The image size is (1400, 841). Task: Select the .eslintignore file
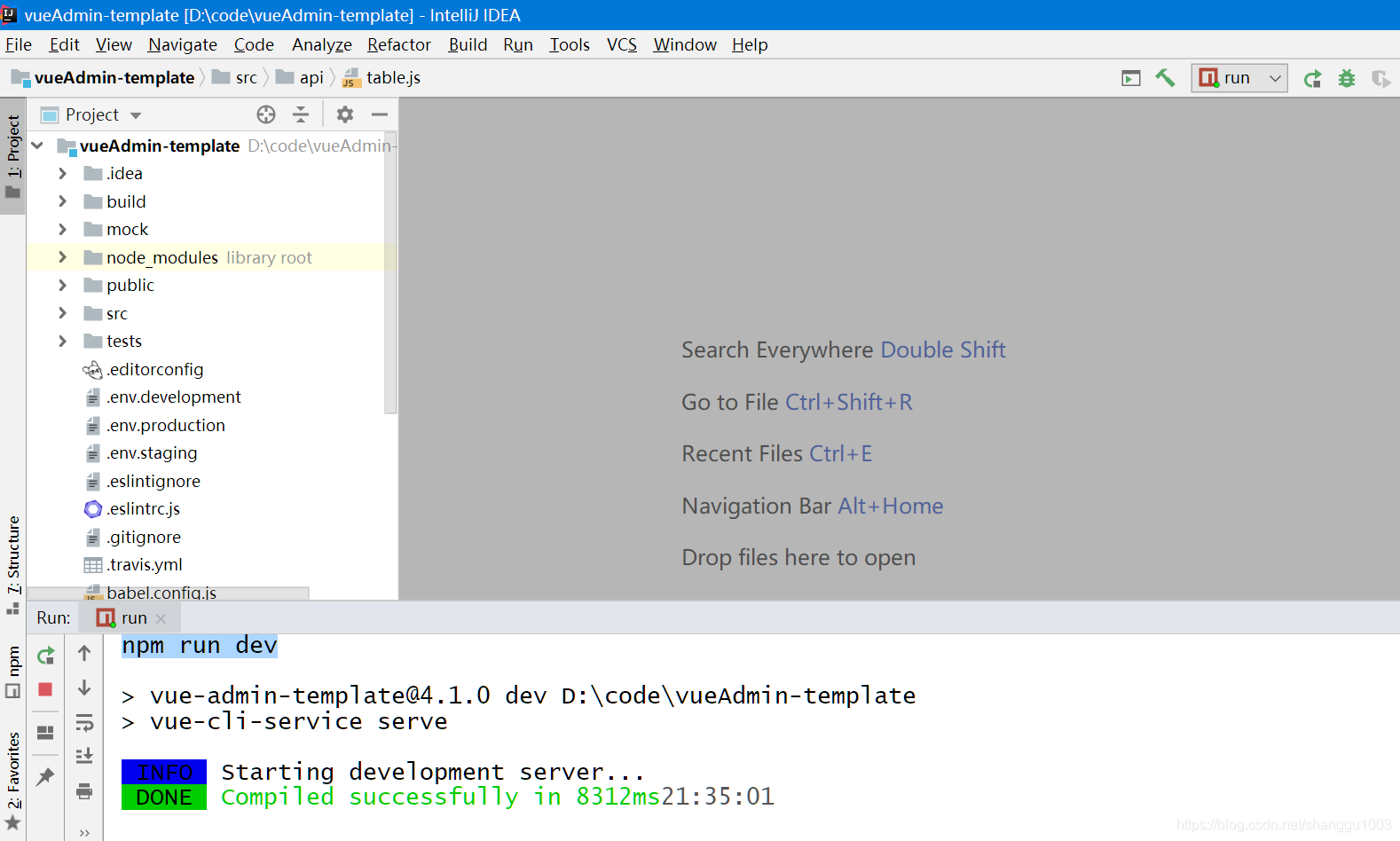[143, 481]
